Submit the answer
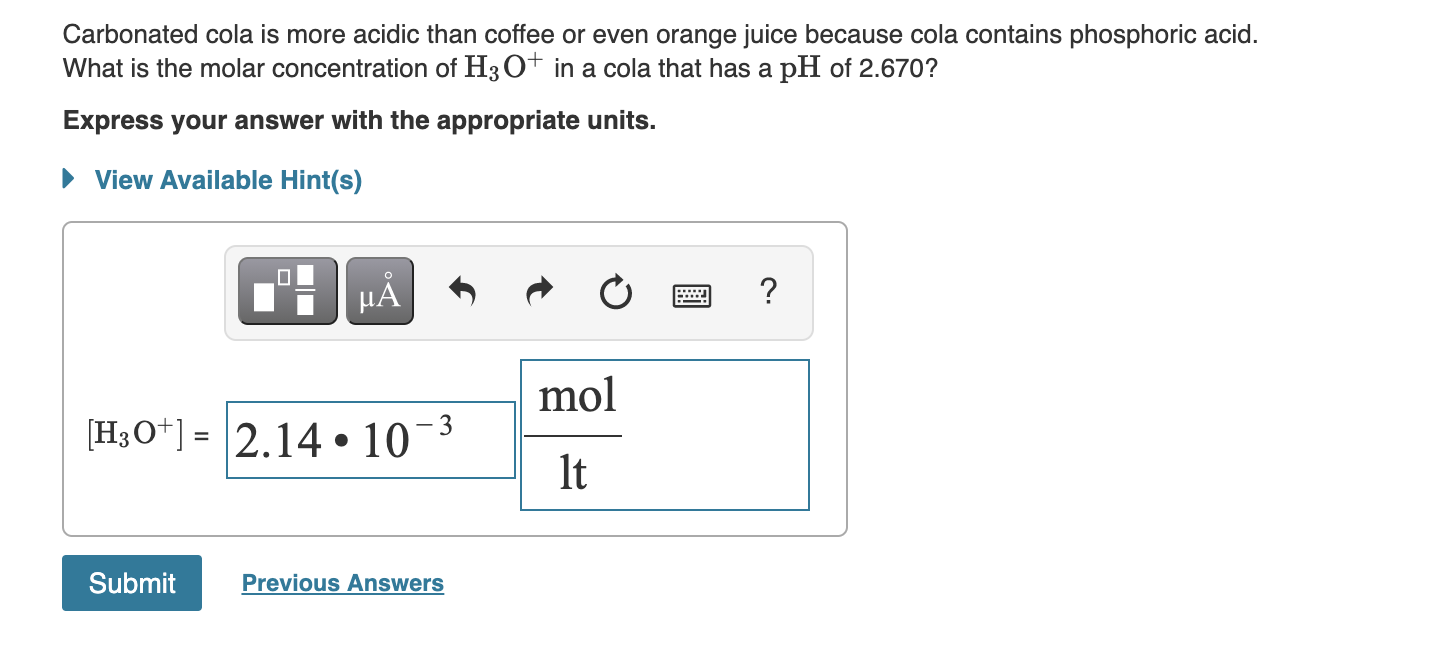The image size is (1449, 655). point(131,582)
